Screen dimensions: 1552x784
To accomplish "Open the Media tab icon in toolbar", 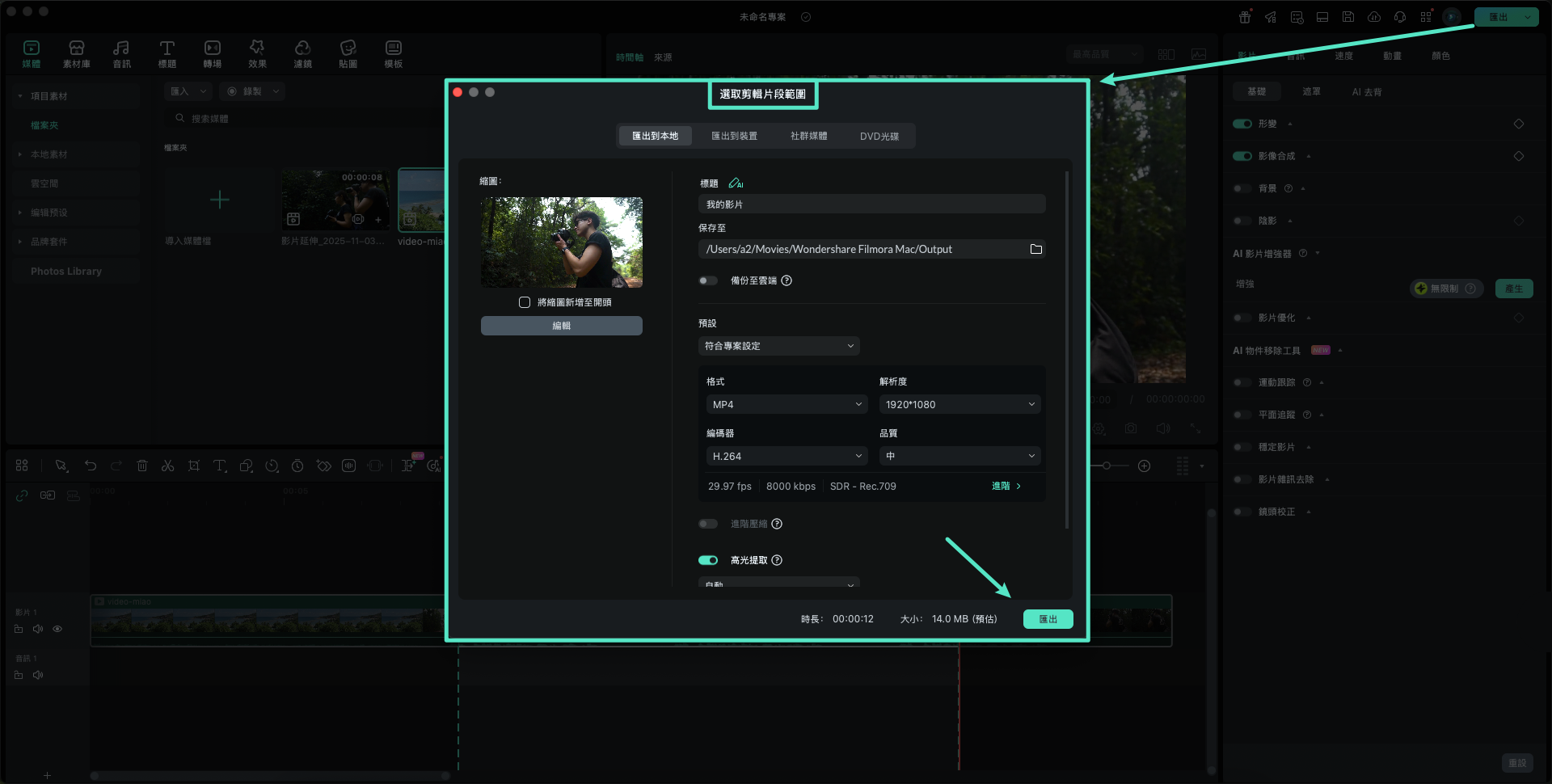I will (32, 53).
